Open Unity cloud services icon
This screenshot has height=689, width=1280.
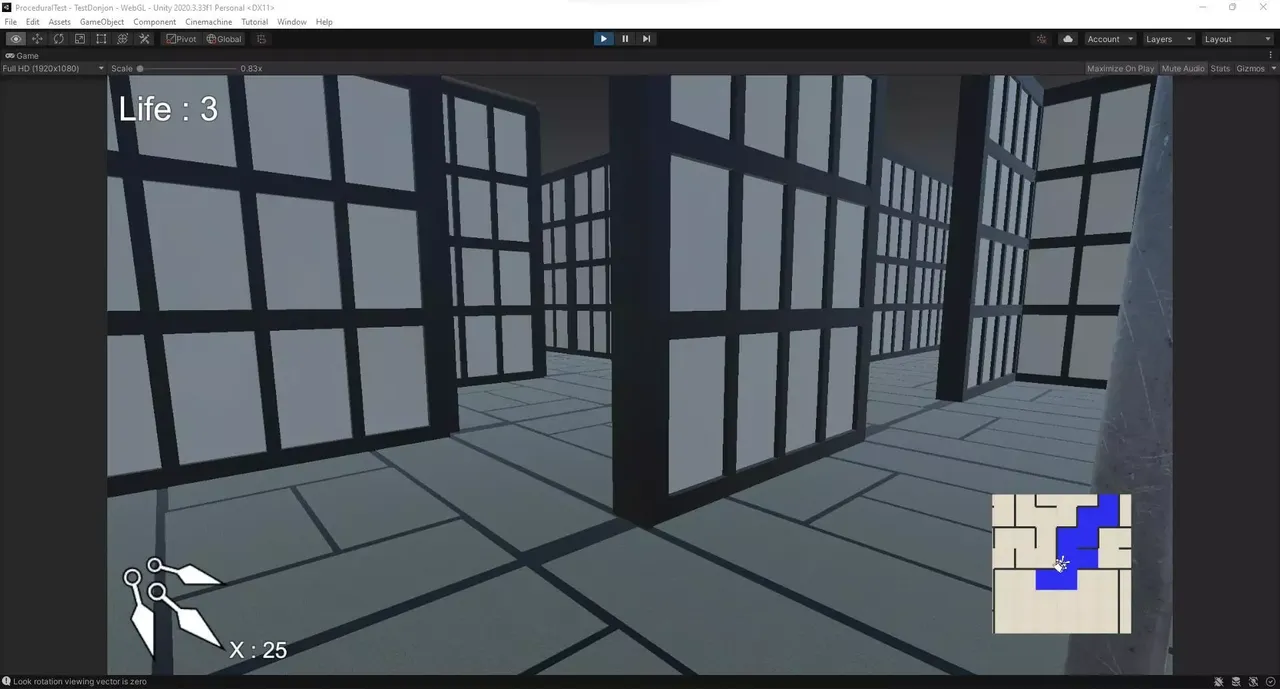tap(1068, 39)
